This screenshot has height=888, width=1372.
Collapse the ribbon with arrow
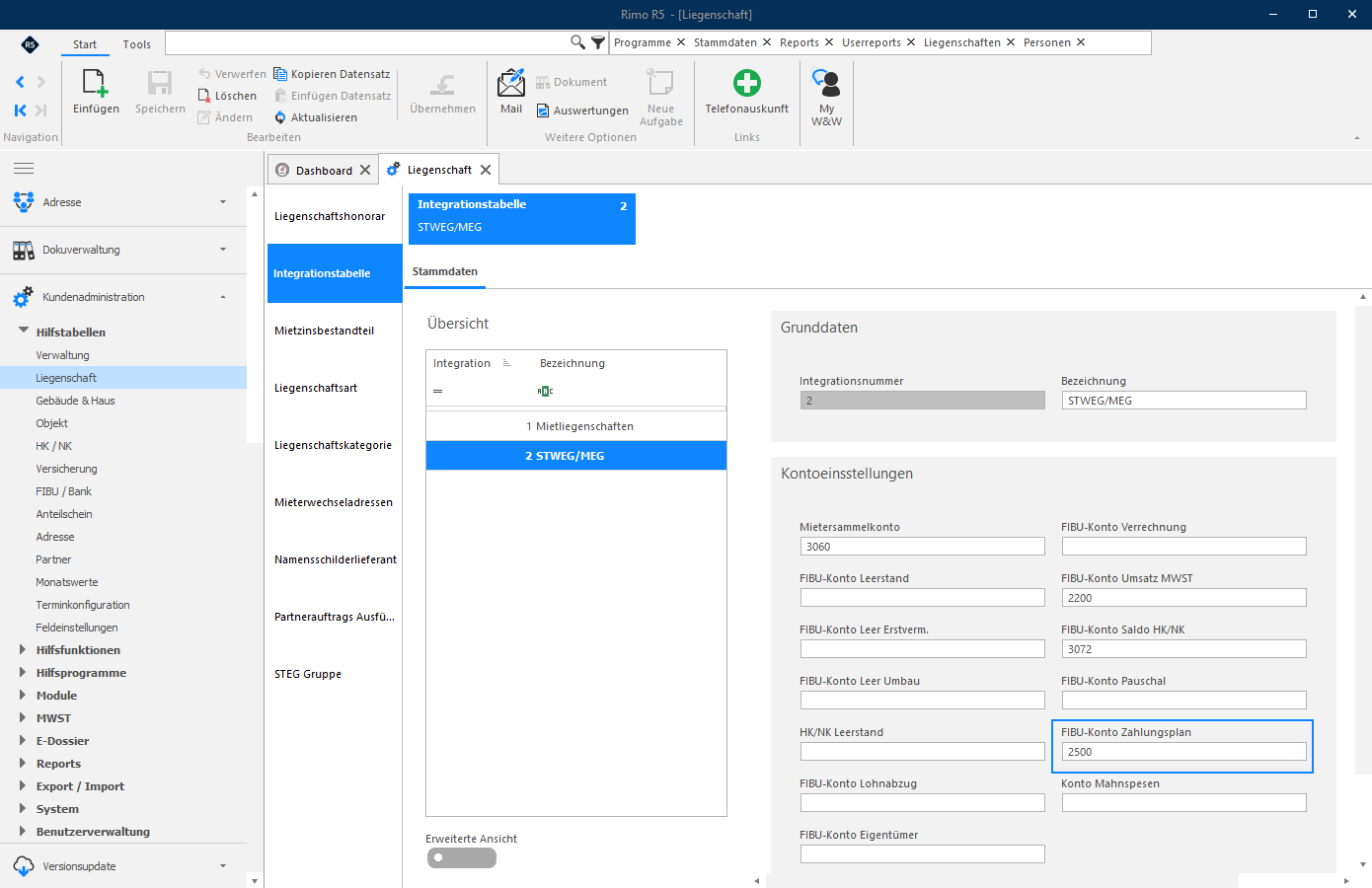point(1357,138)
